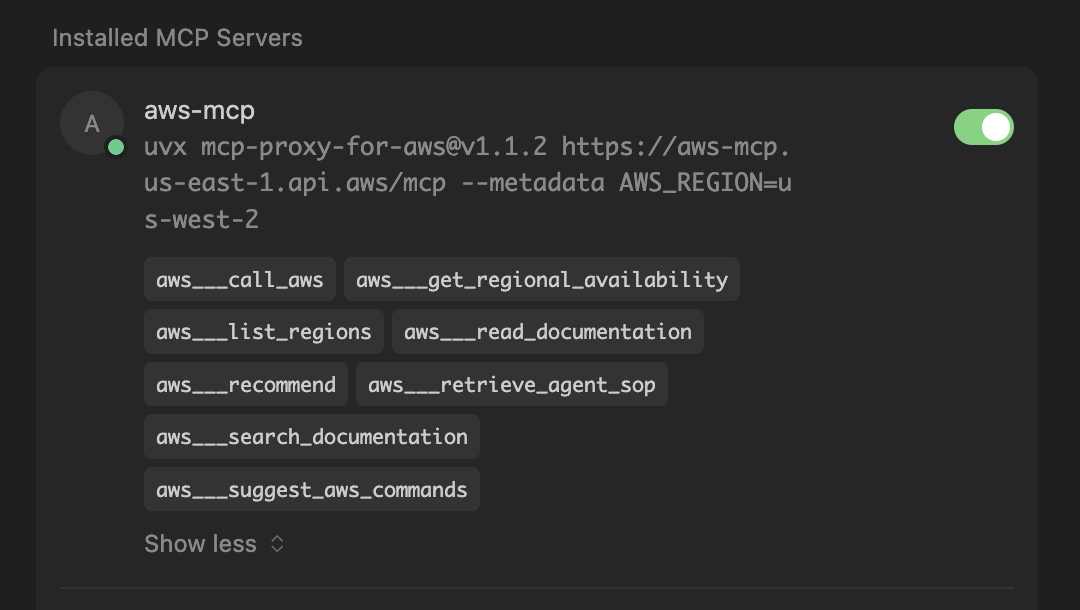Click the https://aws-mcp. URL text
Viewport: 1080px width, 610px height.
pyautogui.click(x=676, y=148)
